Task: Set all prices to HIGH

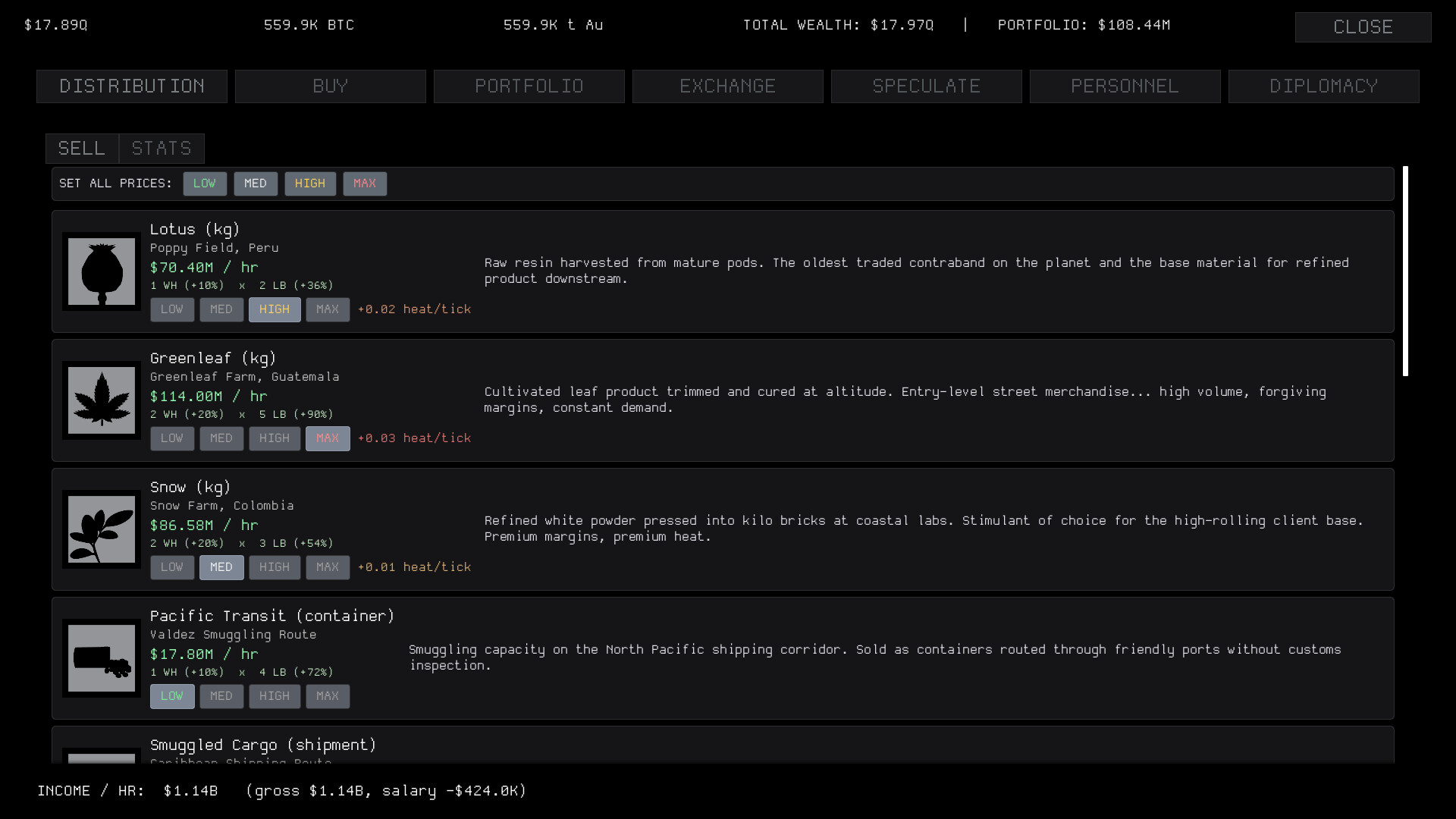Action: 310,184
